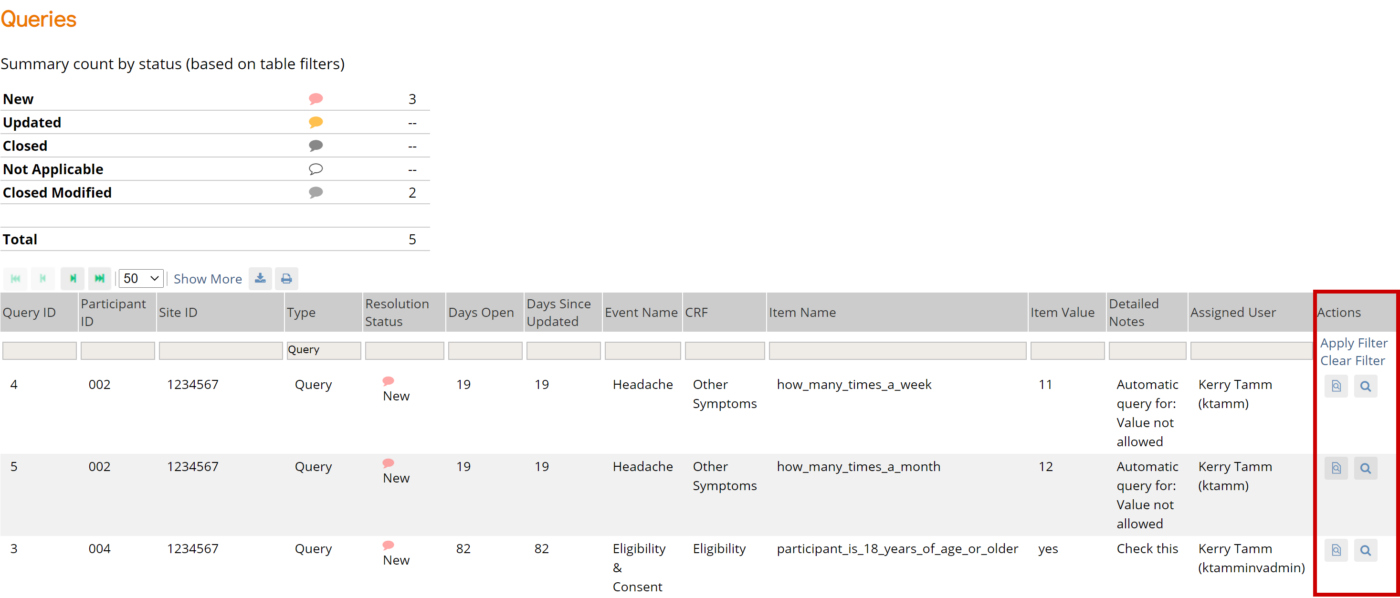Click Show More to reveal extra columns
This screenshot has width=1400, height=598.
pyautogui.click(x=207, y=278)
